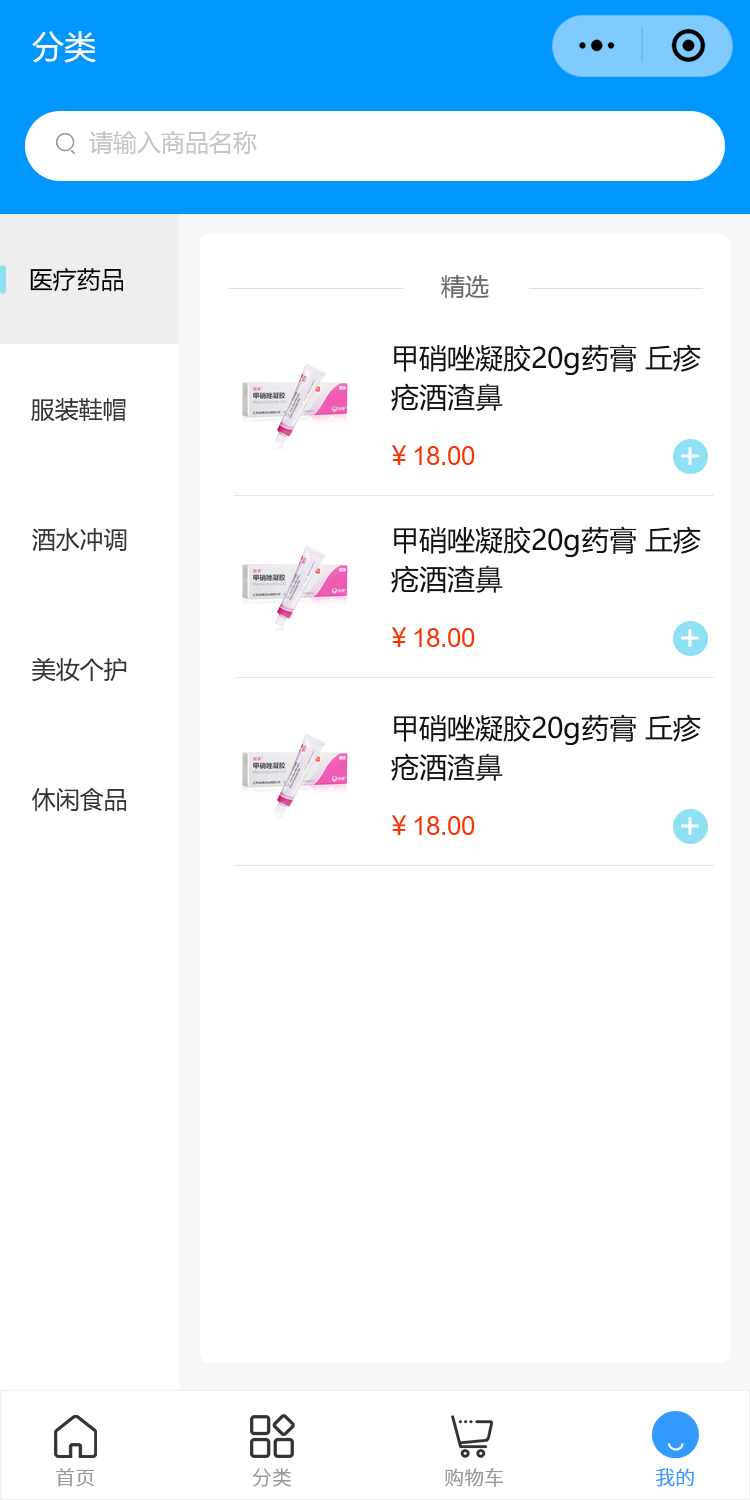Choose the 服装鞋帽 category
The width and height of the screenshot is (750, 1500).
point(79,410)
